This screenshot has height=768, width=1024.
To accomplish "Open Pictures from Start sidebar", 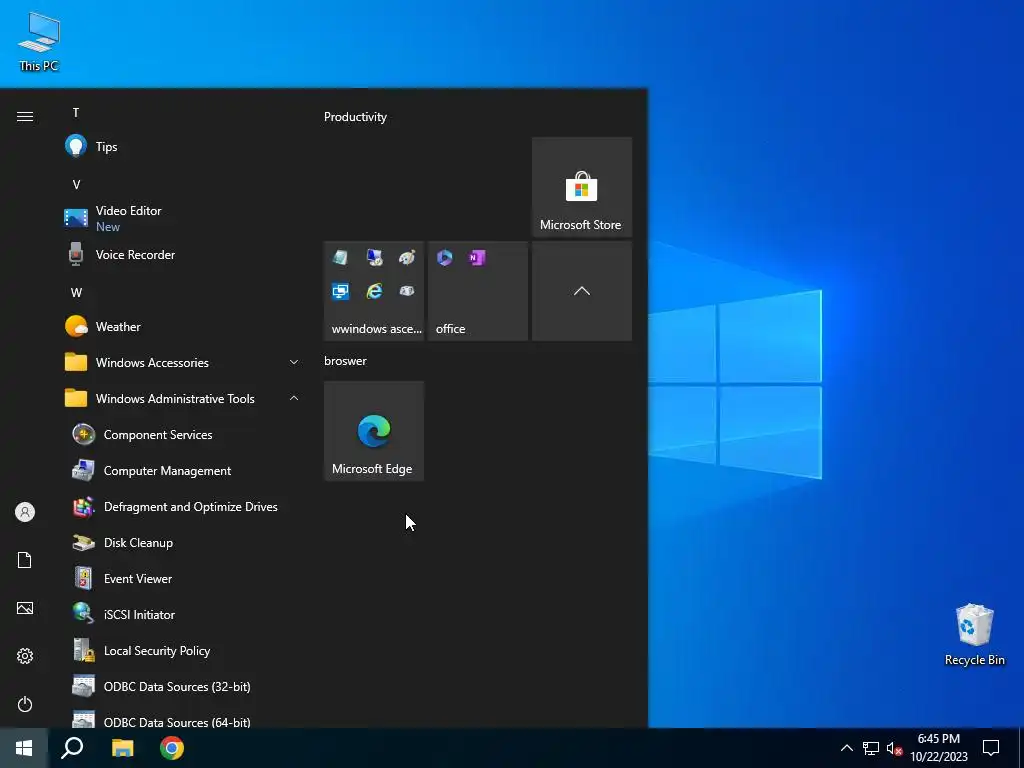I will pyautogui.click(x=25, y=608).
